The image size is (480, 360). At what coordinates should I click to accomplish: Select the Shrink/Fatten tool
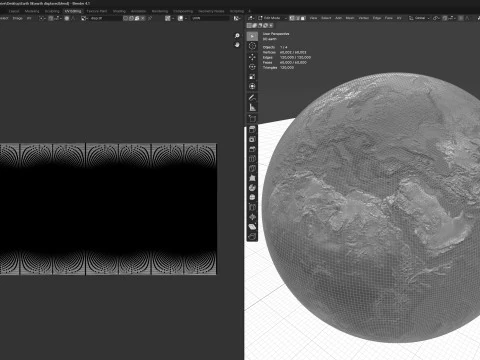[x=252, y=217]
